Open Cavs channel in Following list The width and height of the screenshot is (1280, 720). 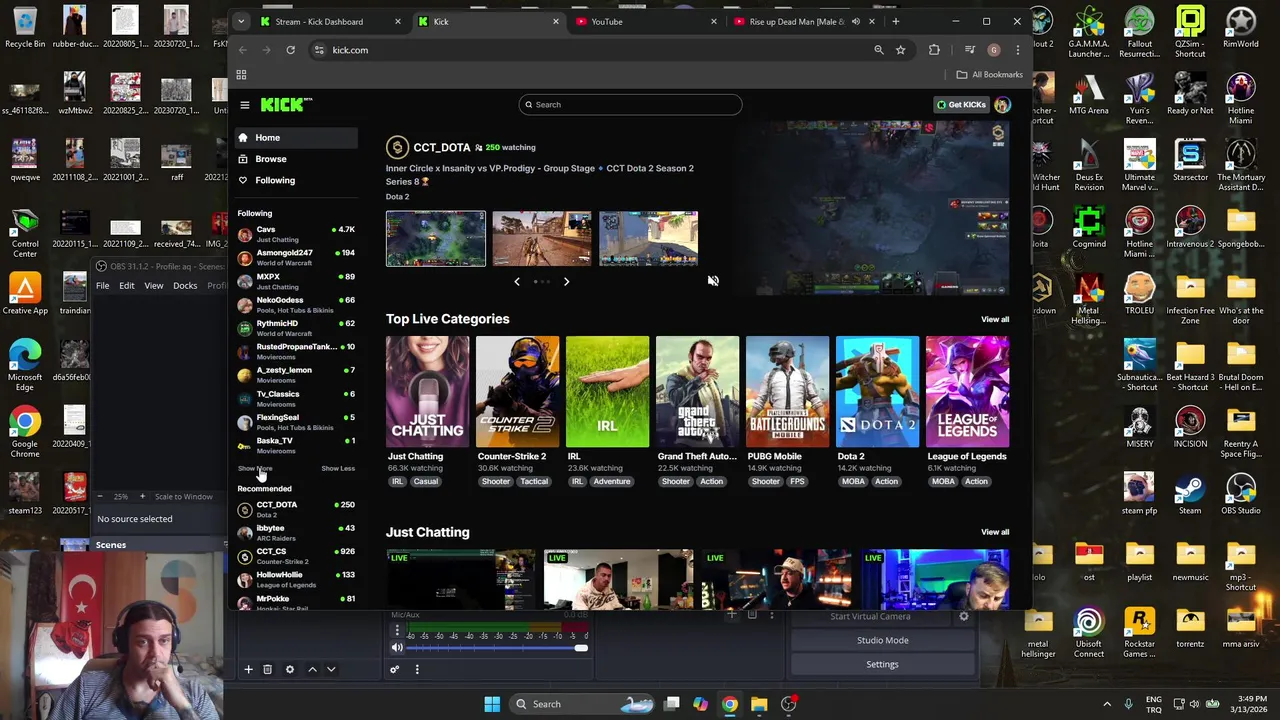[x=296, y=234]
